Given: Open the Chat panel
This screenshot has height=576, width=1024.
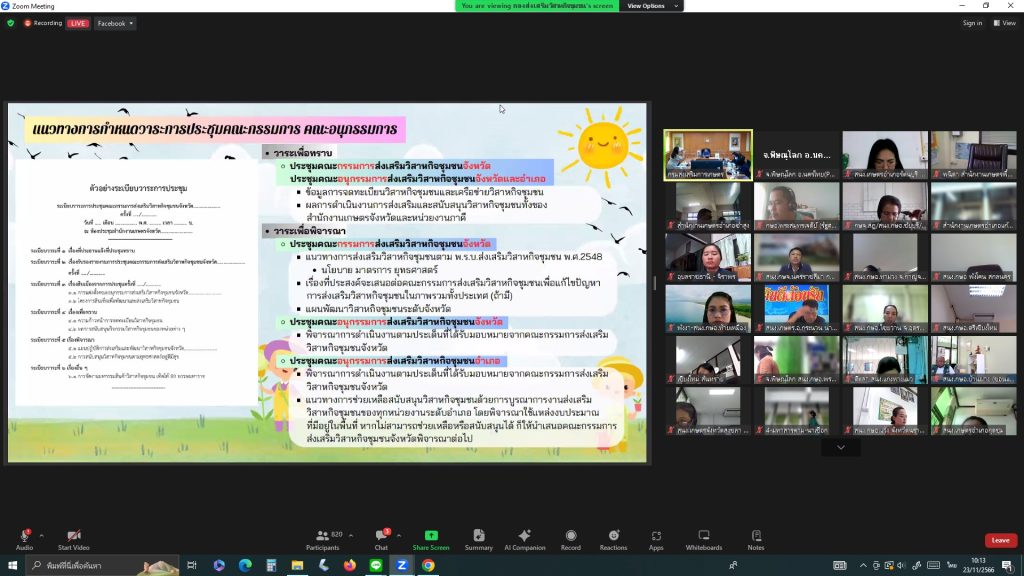Looking at the screenshot, I should [x=381, y=538].
